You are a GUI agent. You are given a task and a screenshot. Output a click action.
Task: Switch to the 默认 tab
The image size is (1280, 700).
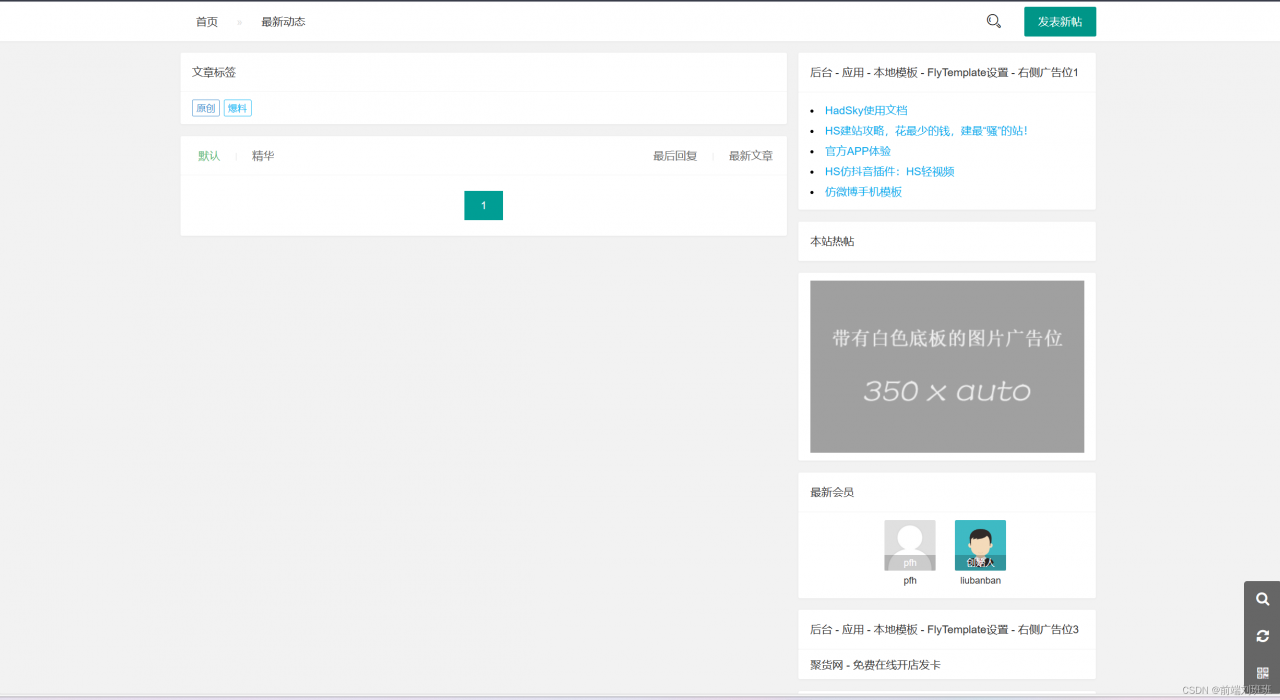[x=209, y=155]
